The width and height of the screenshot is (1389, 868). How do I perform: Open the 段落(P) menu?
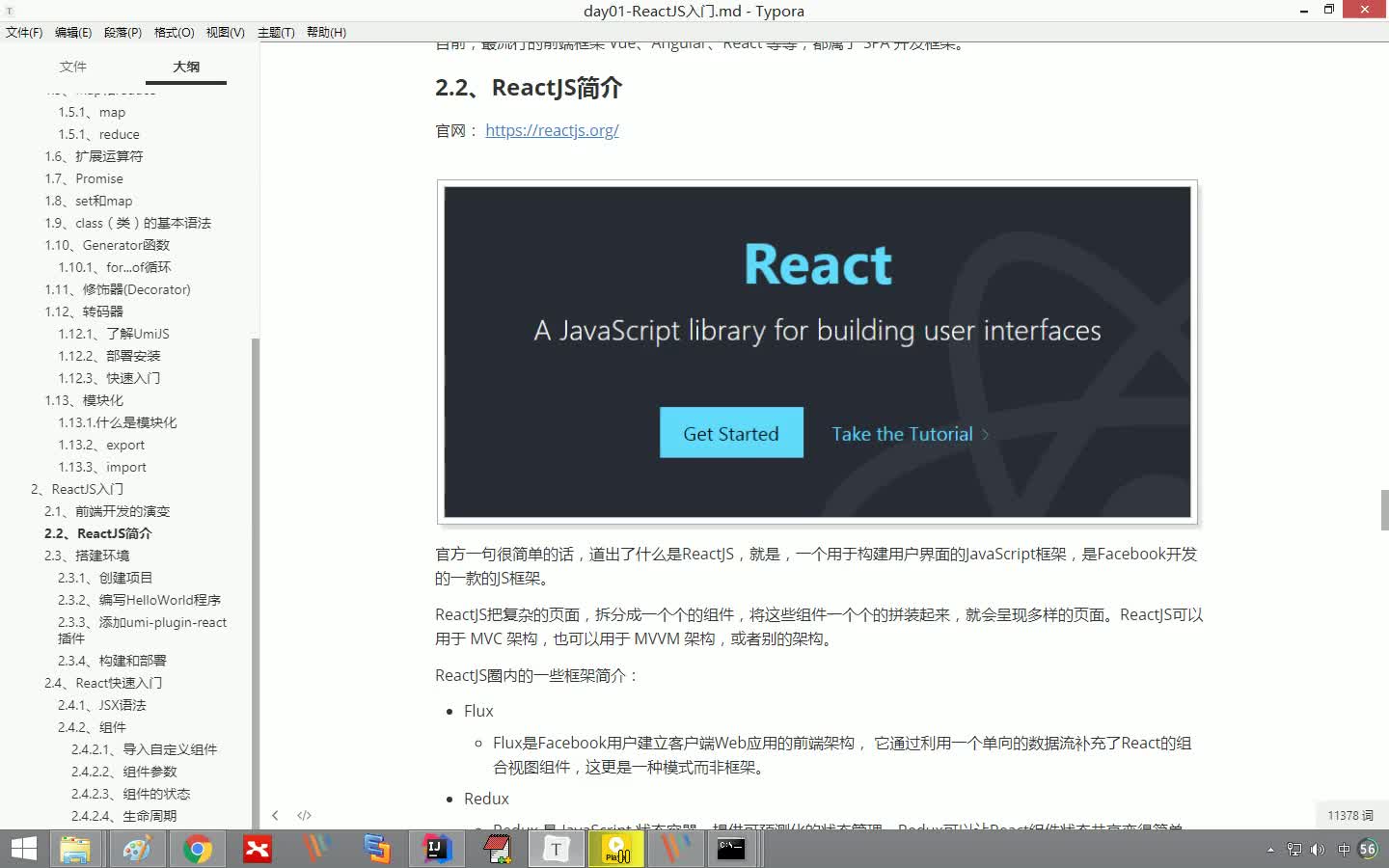point(123,32)
